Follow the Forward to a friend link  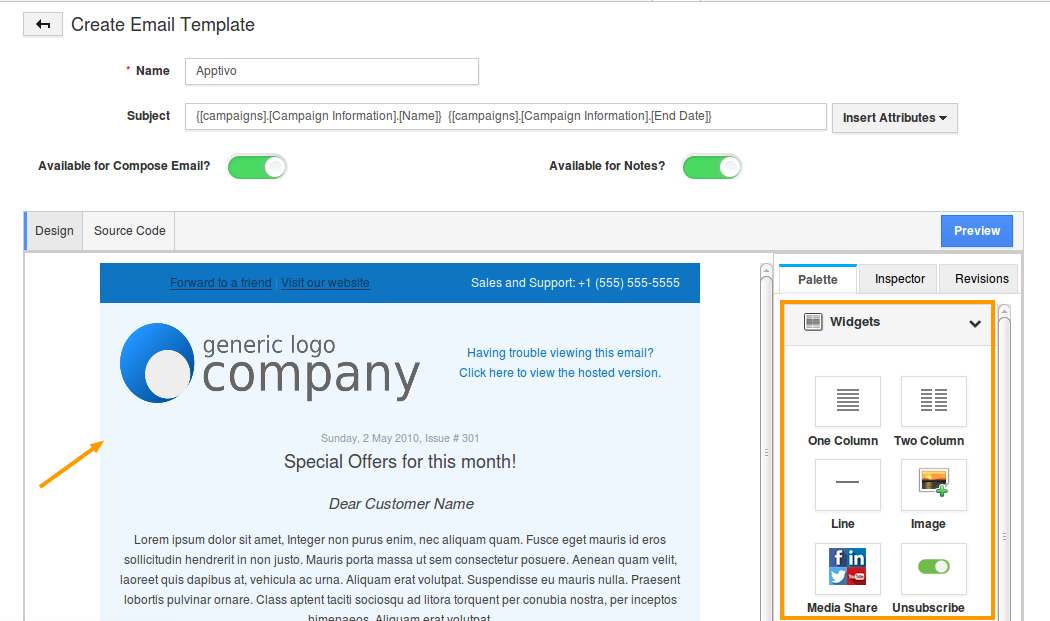(220, 283)
